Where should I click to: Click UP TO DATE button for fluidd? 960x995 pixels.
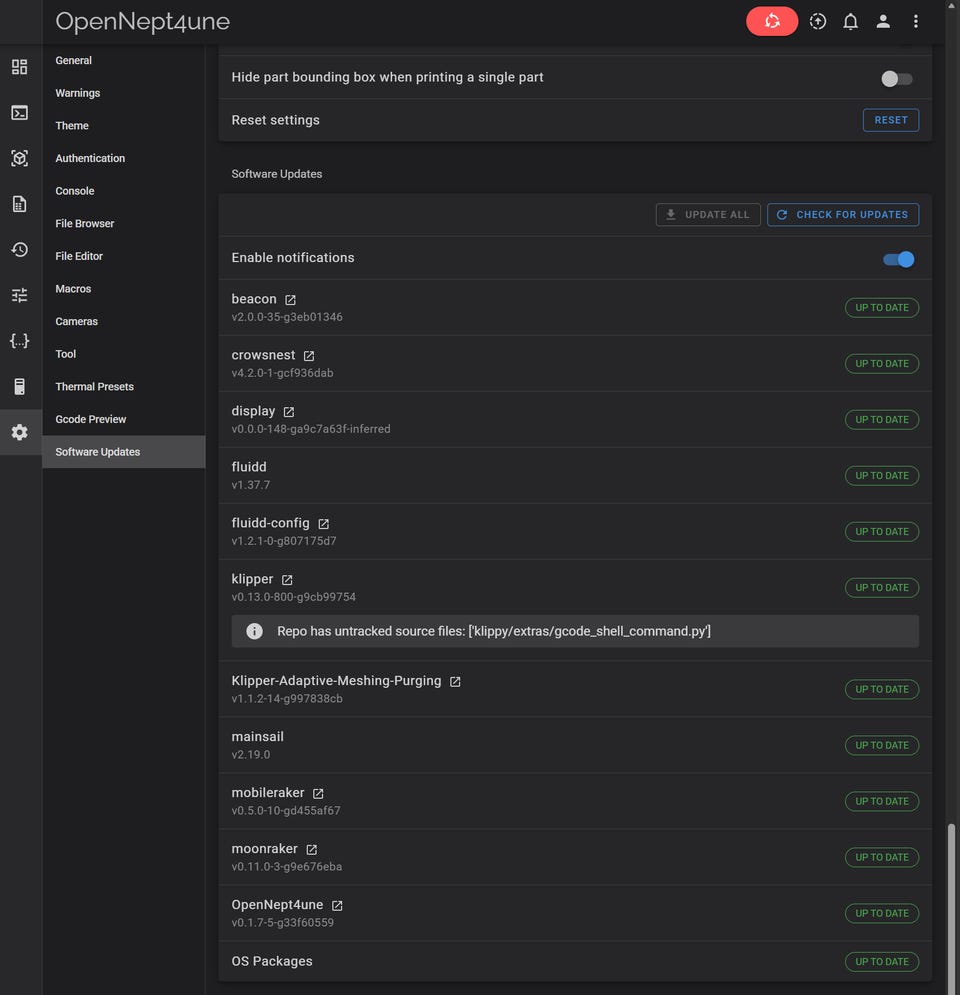[881, 475]
